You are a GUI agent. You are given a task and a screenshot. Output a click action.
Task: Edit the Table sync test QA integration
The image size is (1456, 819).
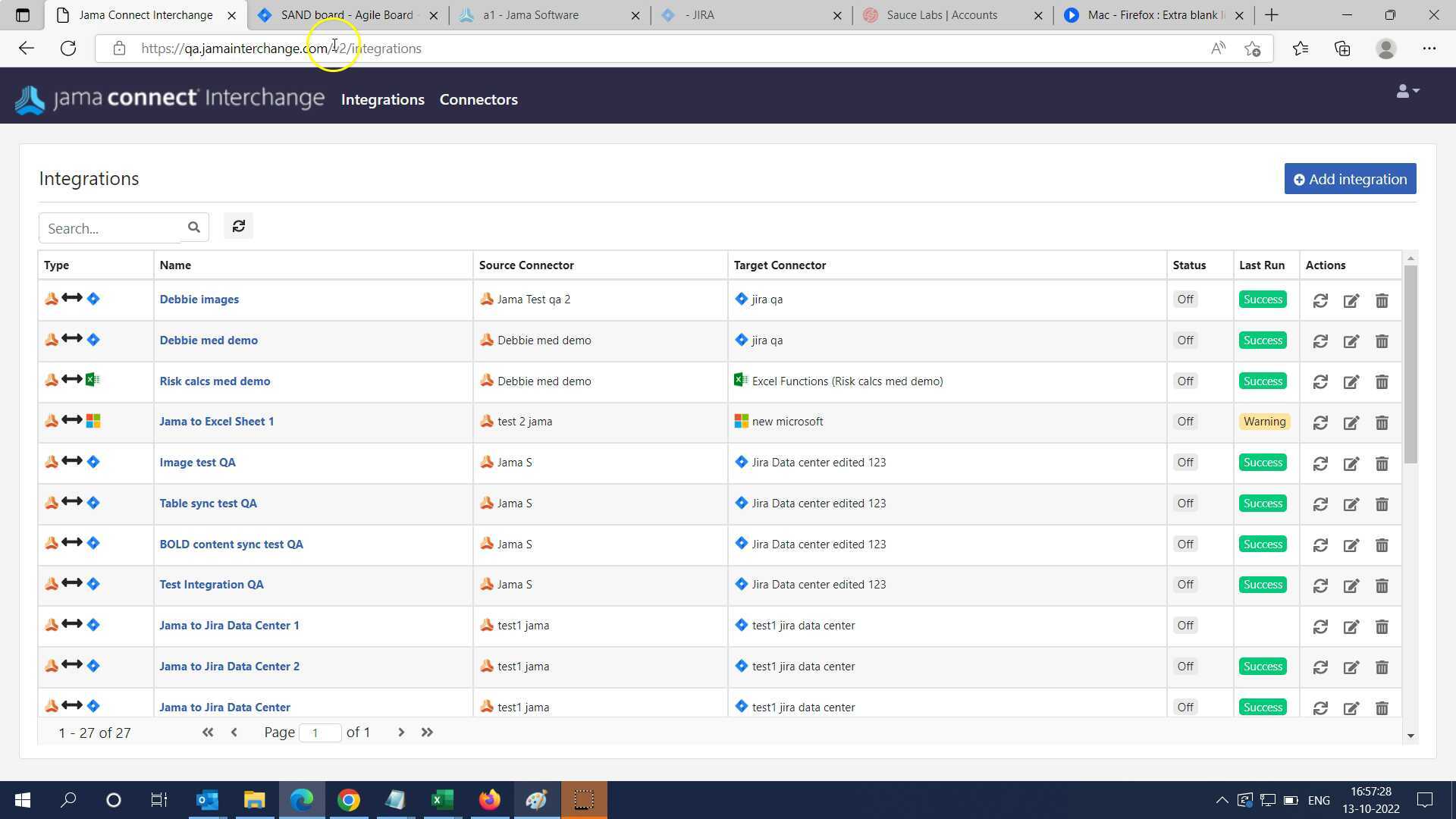coord(1351,504)
